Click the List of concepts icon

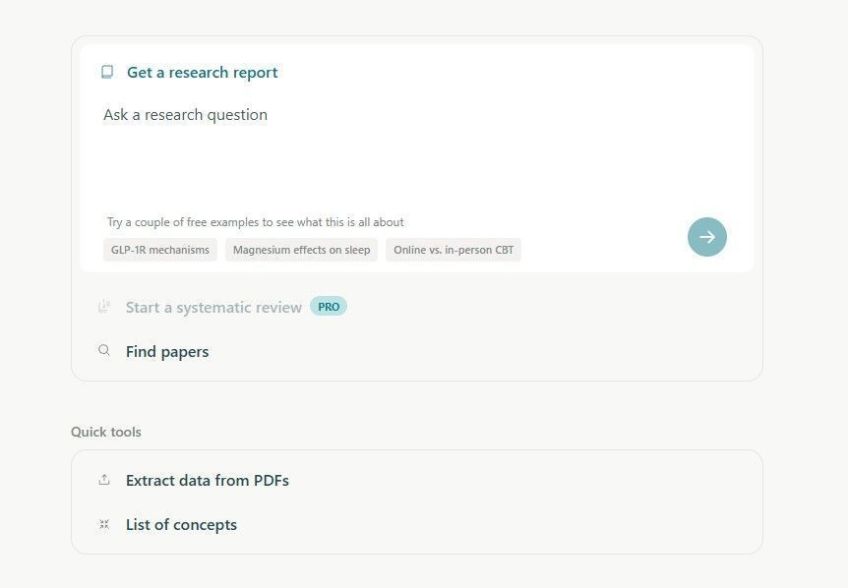point(104,524)
